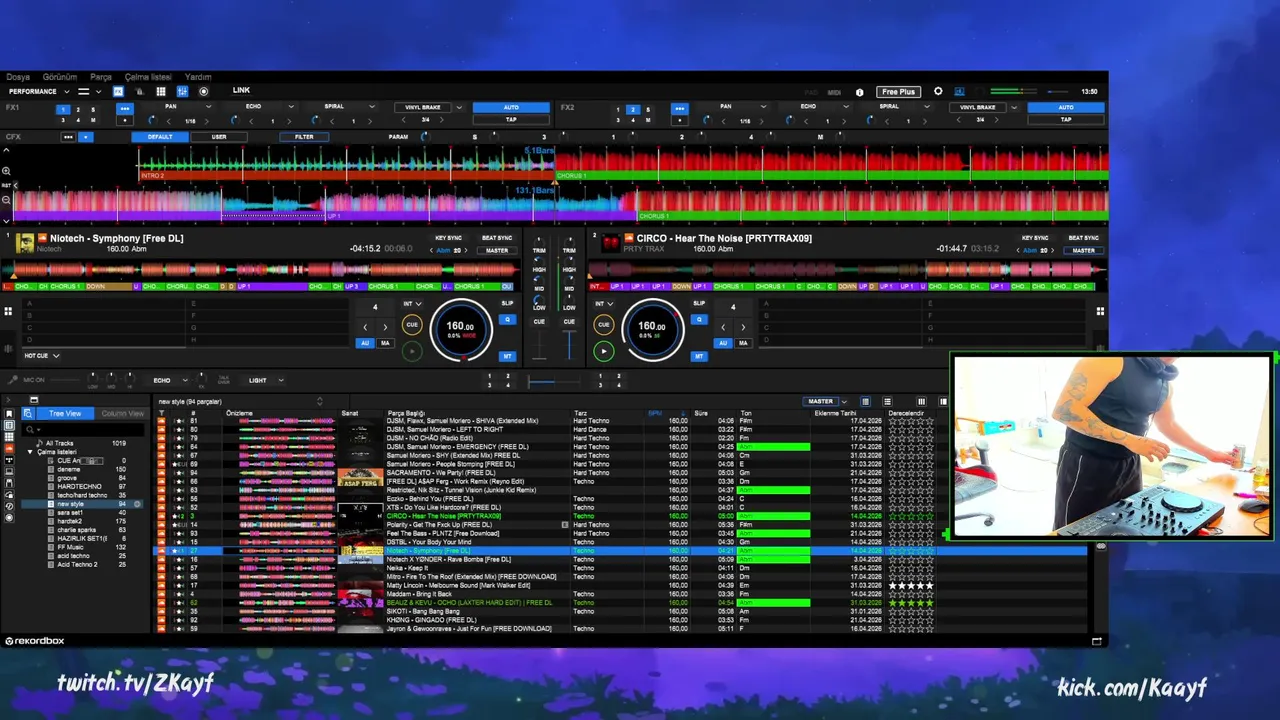Image resolution: width=1280 pixels, height=720 pixels.
Task: Click the playlist icon in browser sidebar
Action: point(9,425)
